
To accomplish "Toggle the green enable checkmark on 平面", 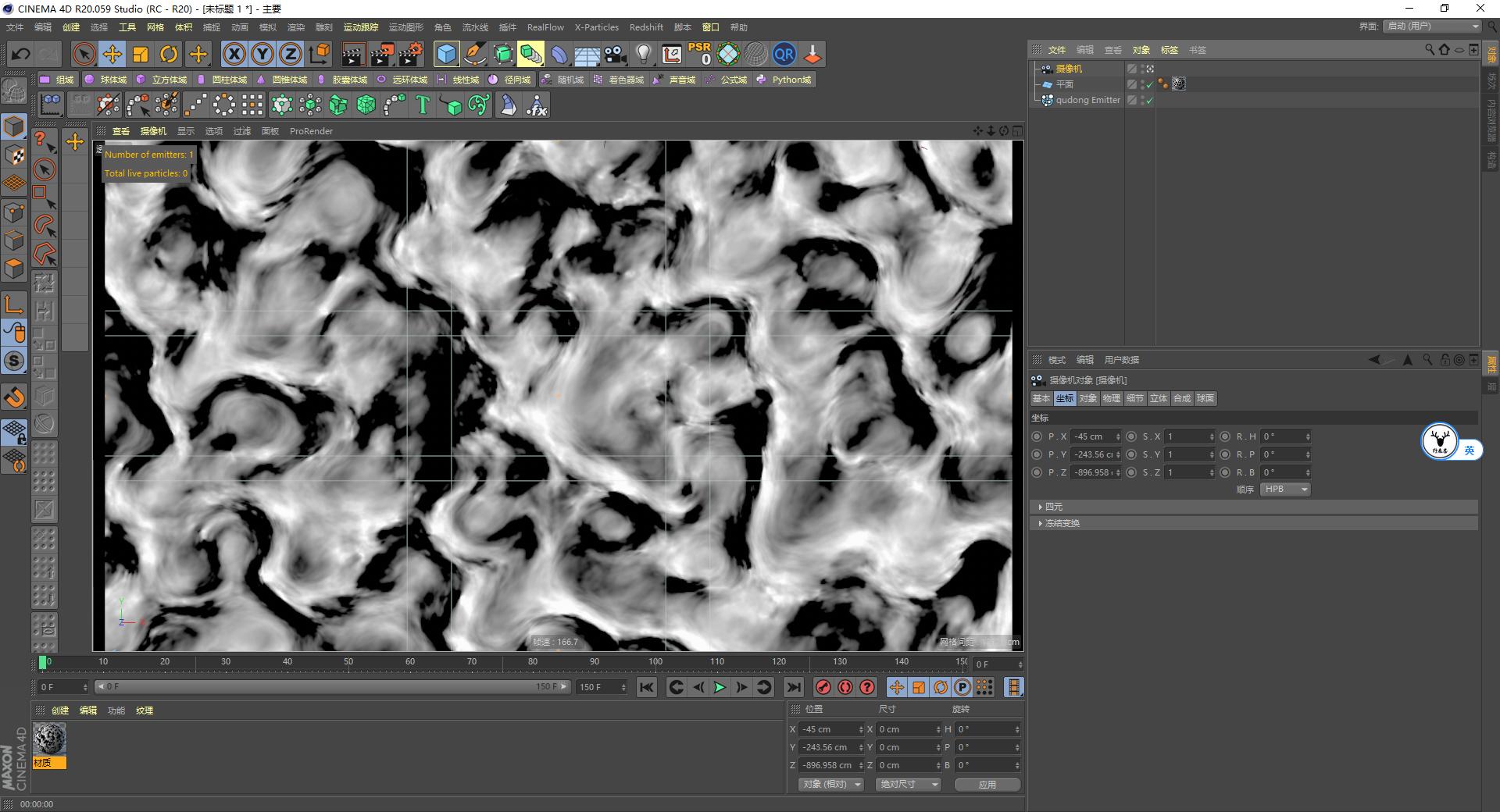I will [1148, 84].
